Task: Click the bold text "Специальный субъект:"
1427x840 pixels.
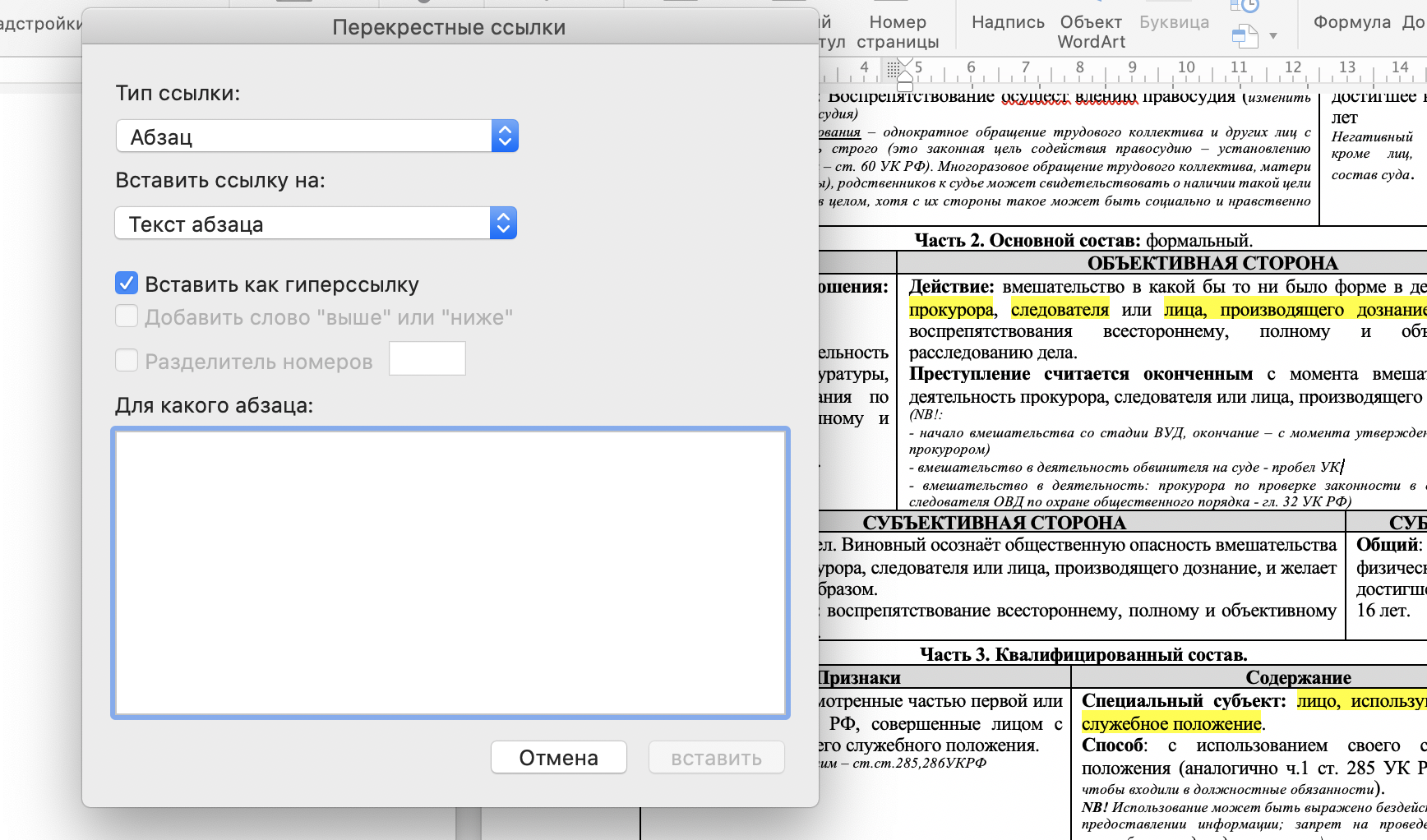Action: tap(1184, 700)
